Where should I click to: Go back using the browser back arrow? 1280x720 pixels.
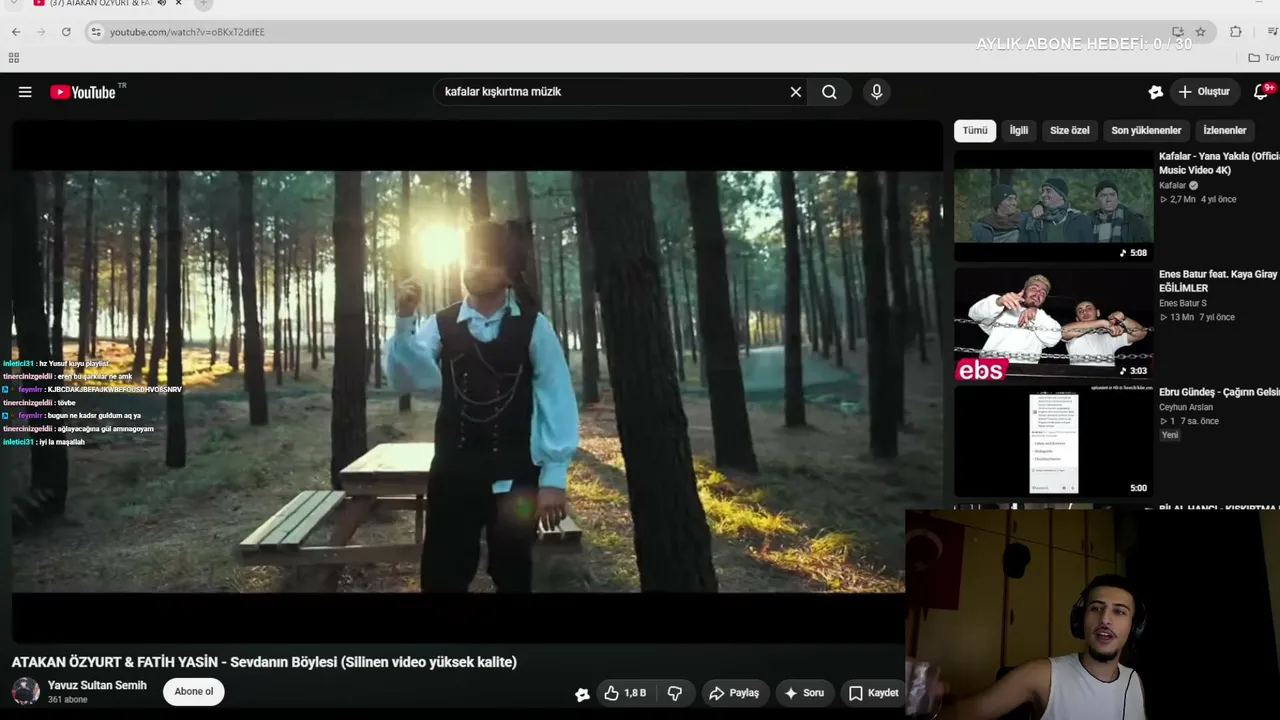(x=16, y=32)
